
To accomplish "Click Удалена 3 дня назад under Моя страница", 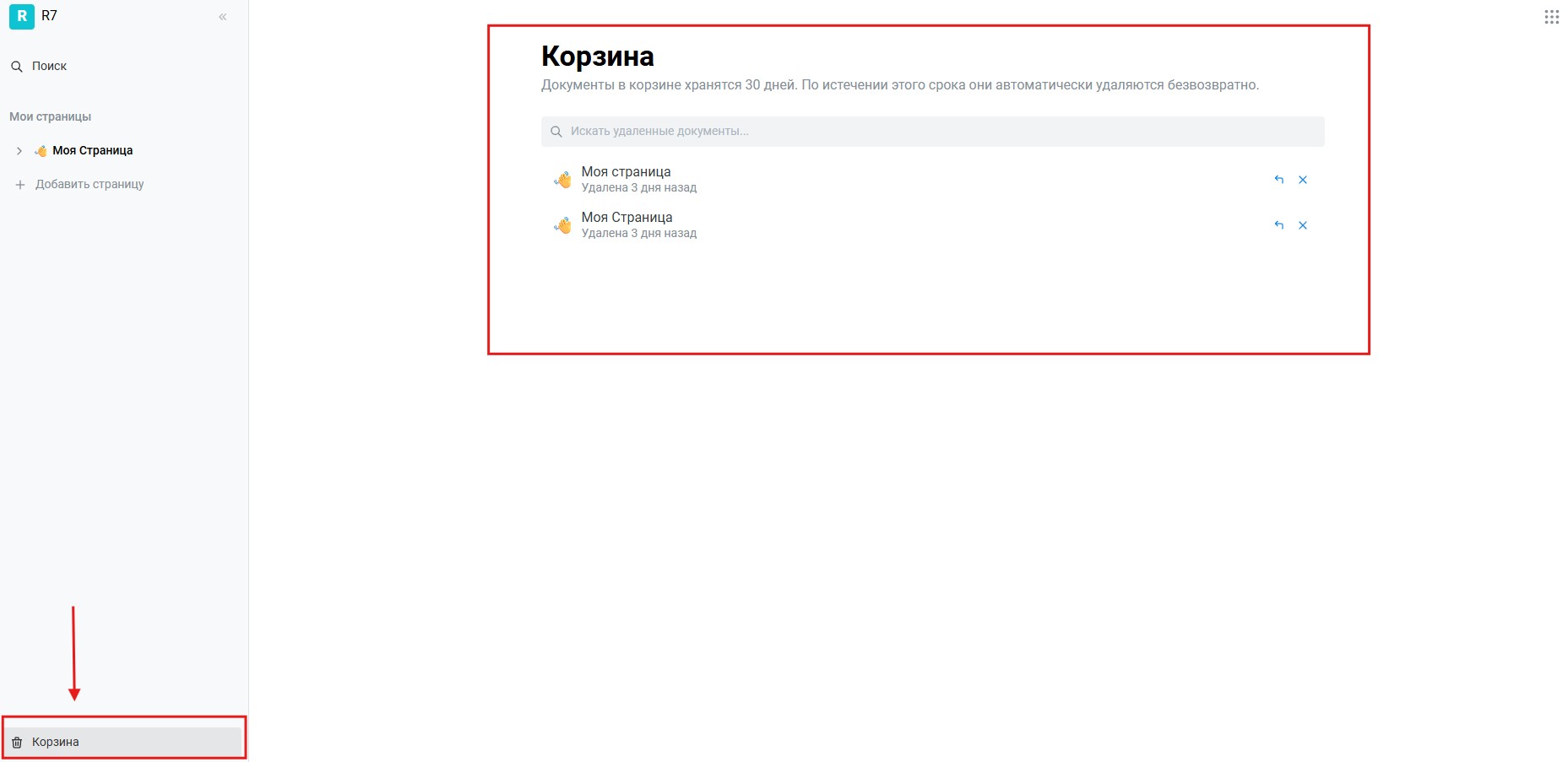I will click(639, 187).
